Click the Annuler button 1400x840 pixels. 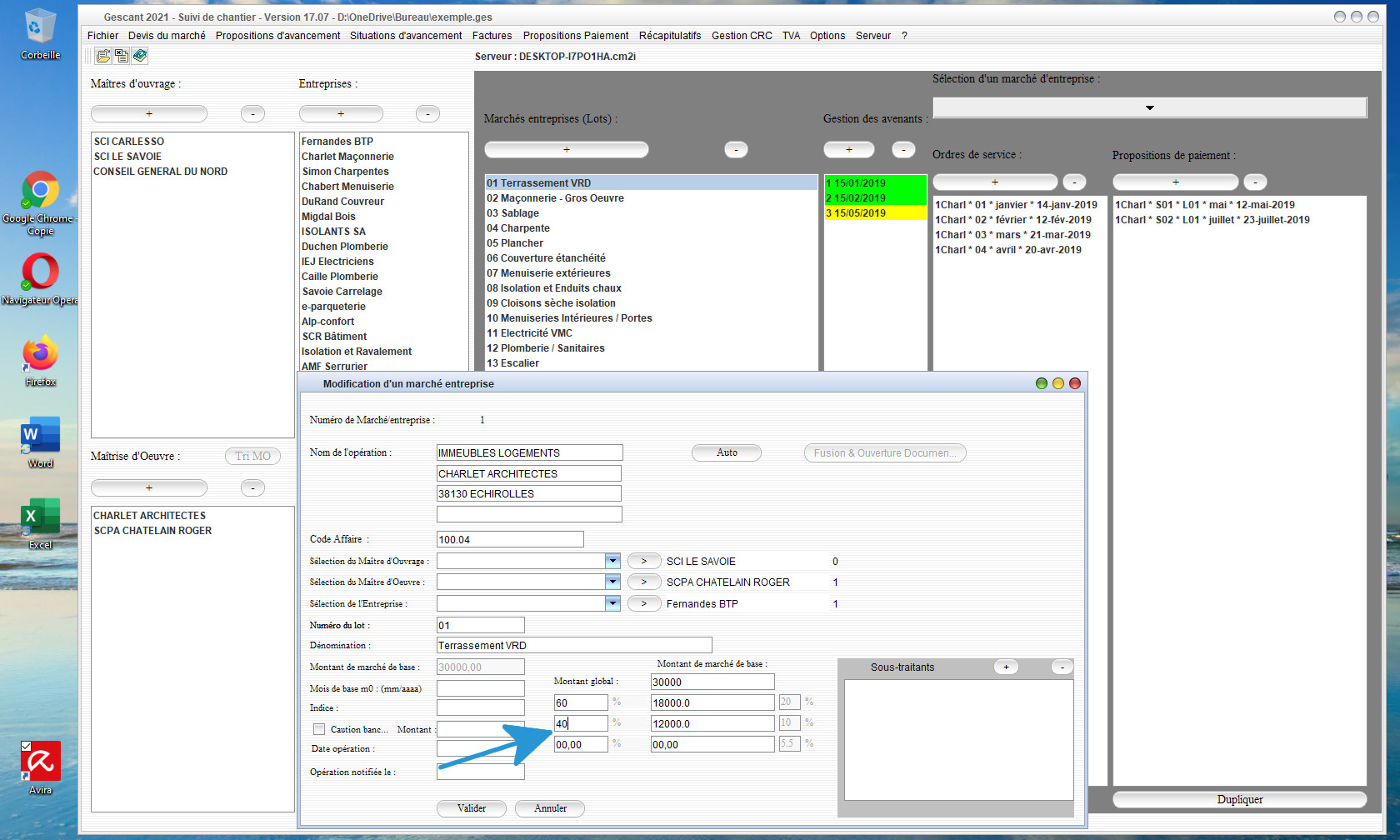click(550, 808)
